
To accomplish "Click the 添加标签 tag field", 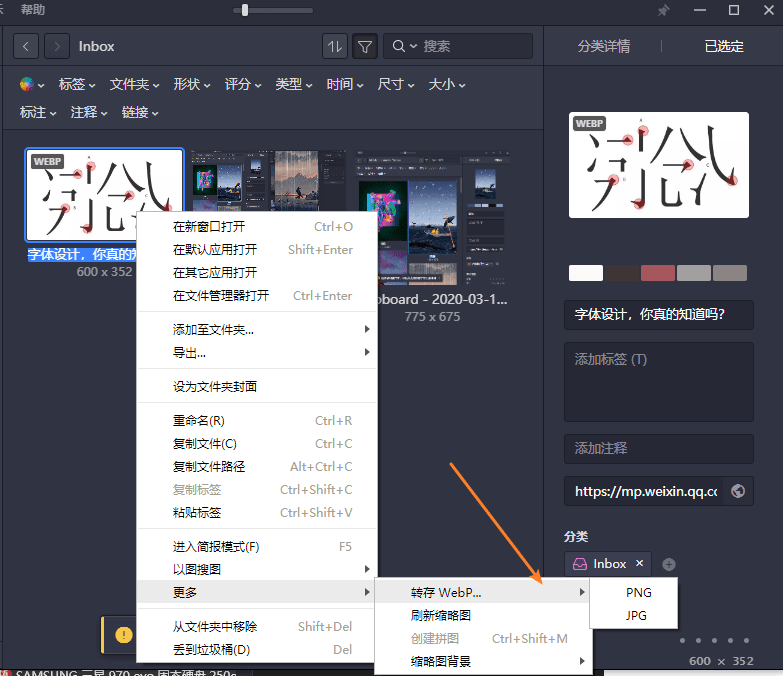I will pyautogui.click(x=659, y=382).
